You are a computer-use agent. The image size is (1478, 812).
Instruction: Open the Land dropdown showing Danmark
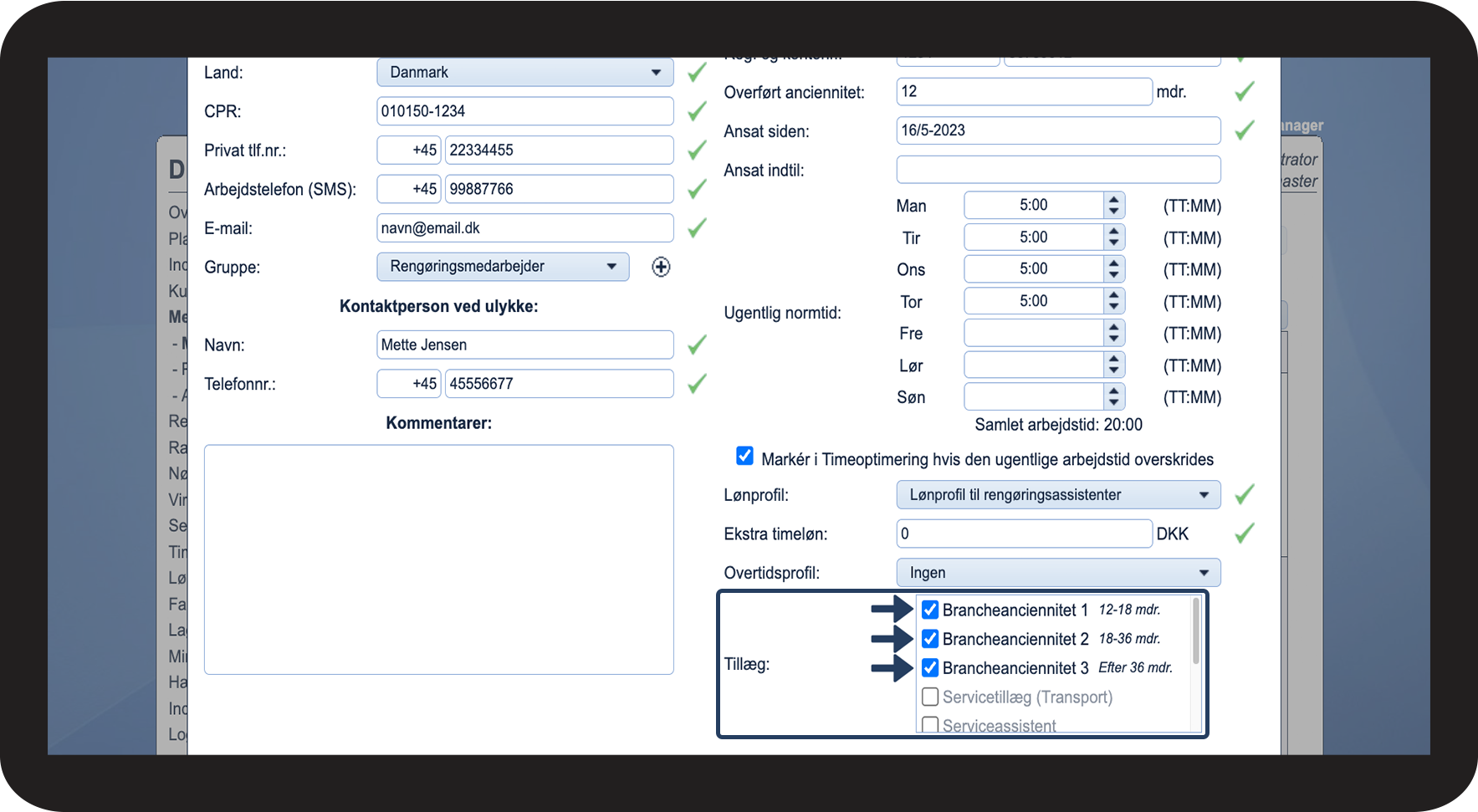[524, 73]
